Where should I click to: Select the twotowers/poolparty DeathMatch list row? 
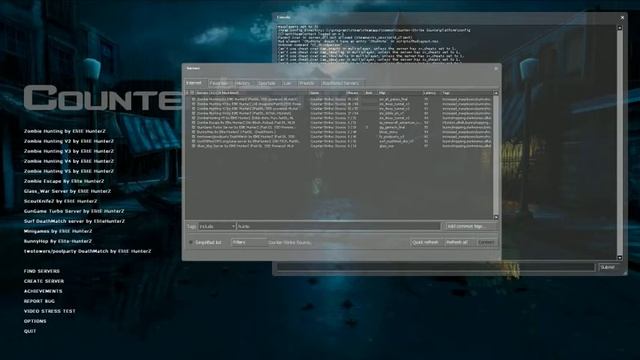(x=339, y=137)
